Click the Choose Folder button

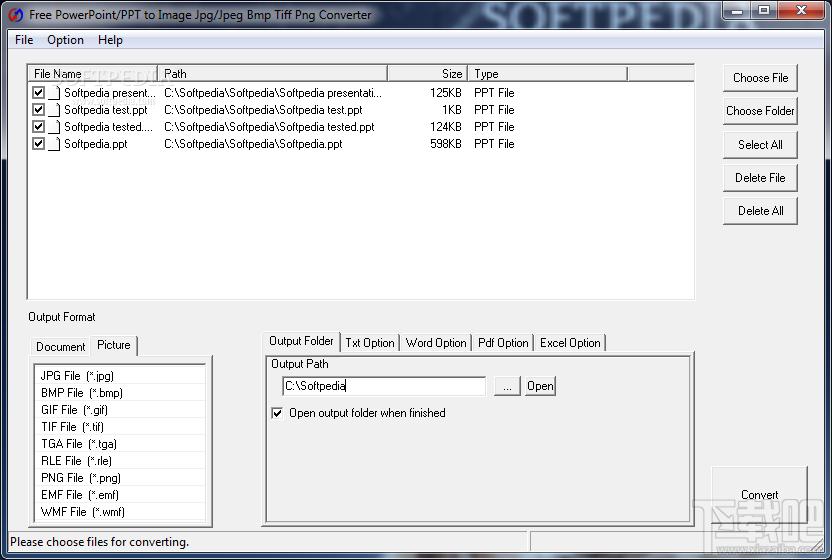click(x=760, y=111)
